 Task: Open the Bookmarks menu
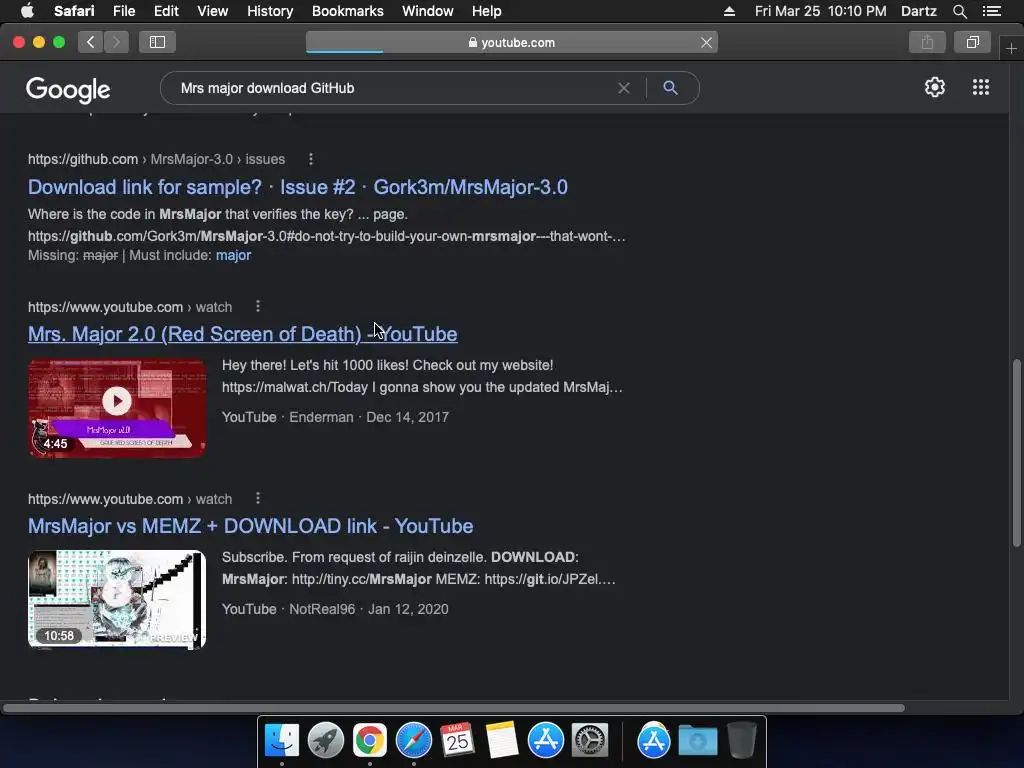[347, 11]
